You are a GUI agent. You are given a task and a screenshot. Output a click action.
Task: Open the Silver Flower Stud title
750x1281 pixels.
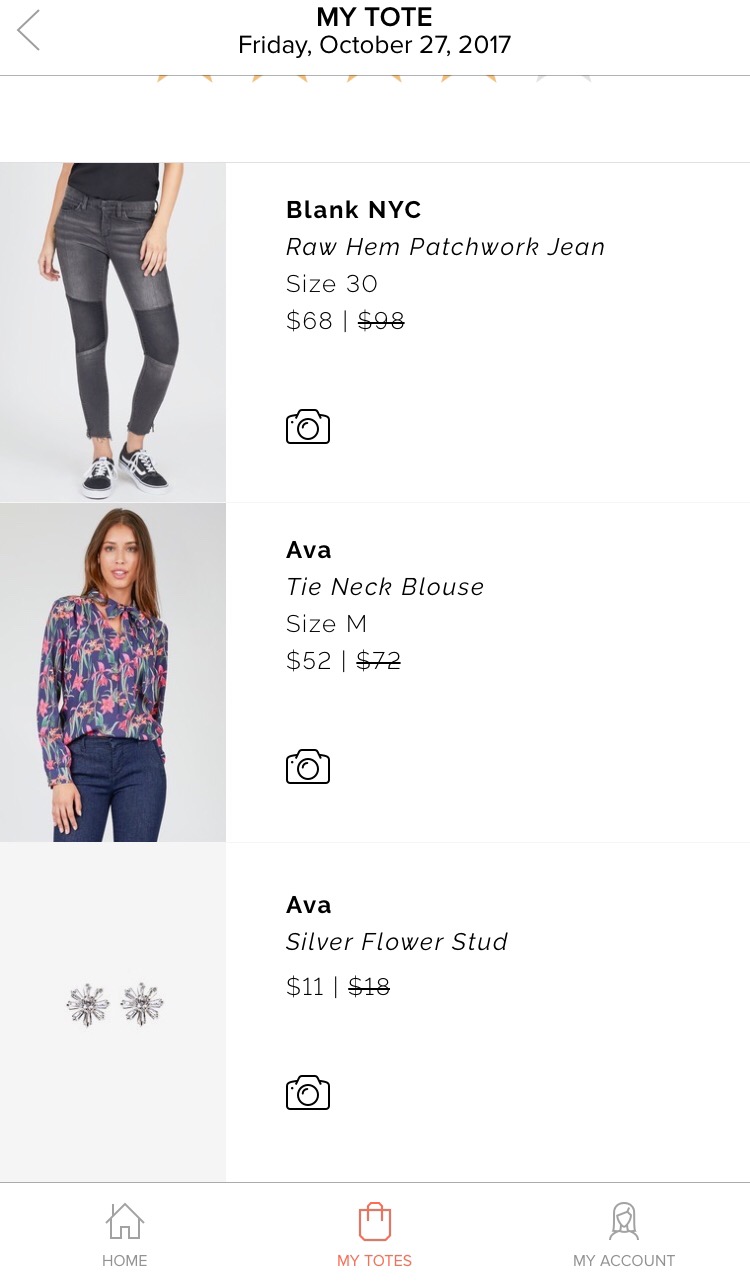(397, 942)
